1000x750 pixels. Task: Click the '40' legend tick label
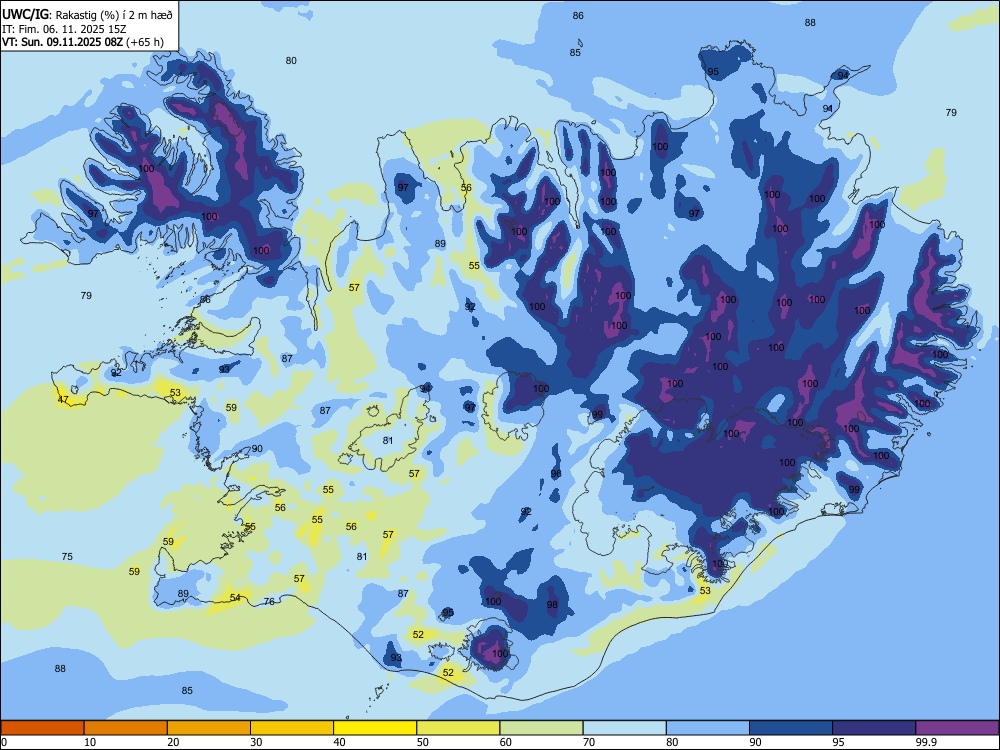point(340,742)
